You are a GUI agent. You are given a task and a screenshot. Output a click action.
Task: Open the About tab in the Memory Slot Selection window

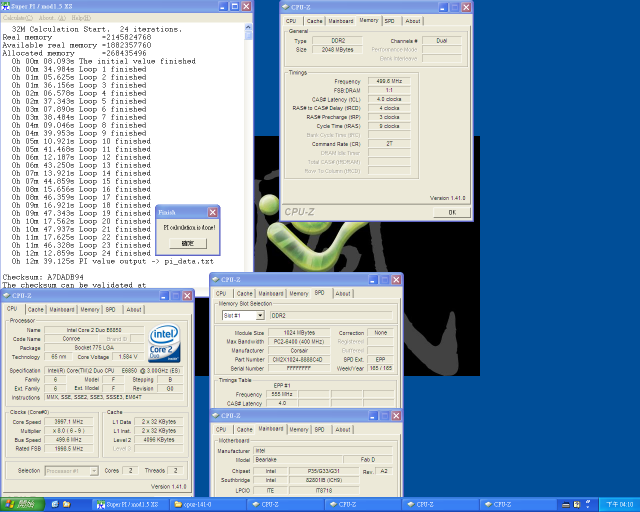click(343, 294)
